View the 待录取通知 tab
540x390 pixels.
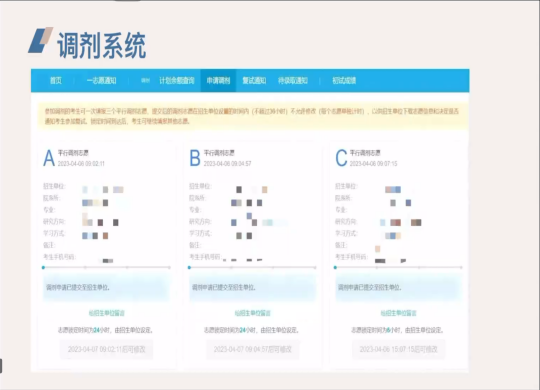(x=293, y=81)
